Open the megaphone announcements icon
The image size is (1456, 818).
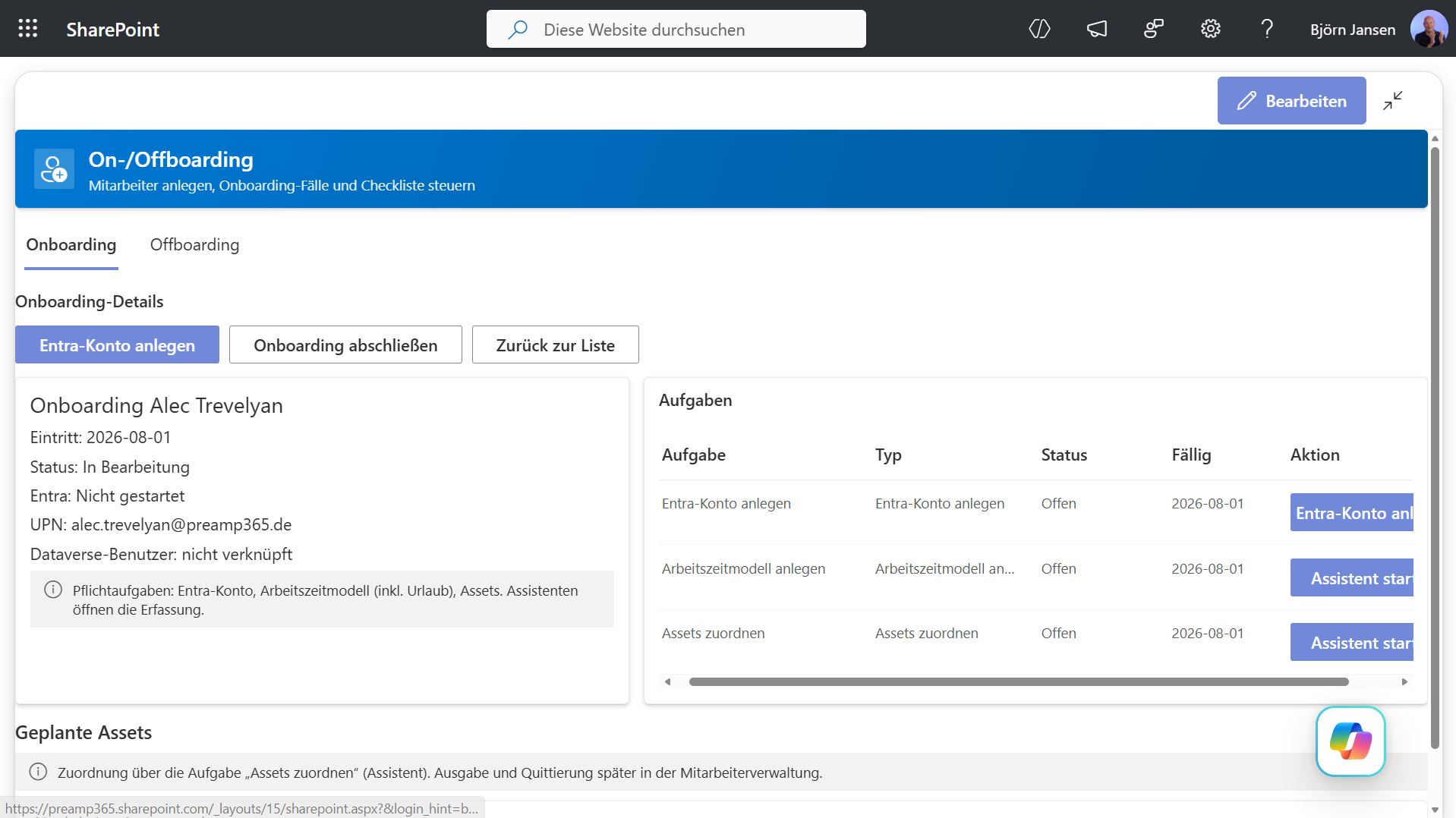pos(1096,29)
